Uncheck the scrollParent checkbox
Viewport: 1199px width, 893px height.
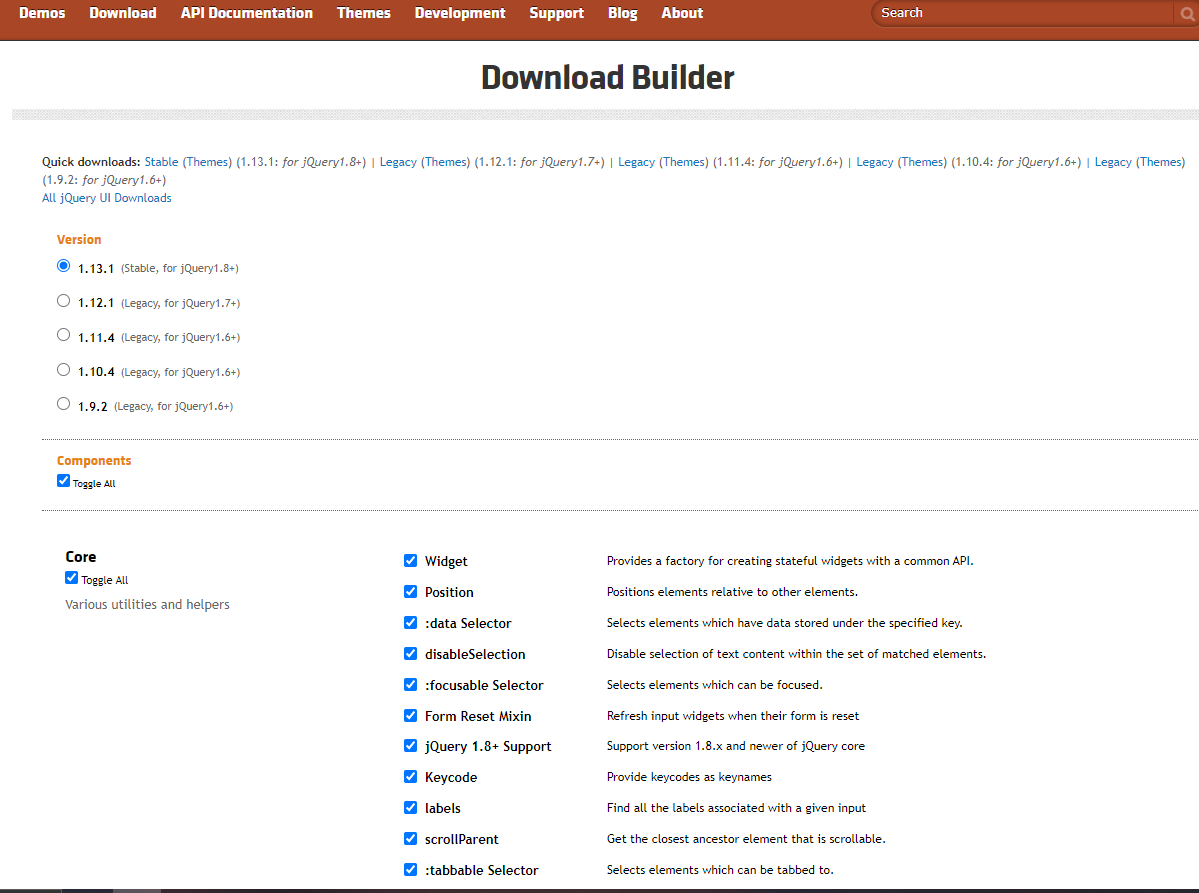[411, 839]
